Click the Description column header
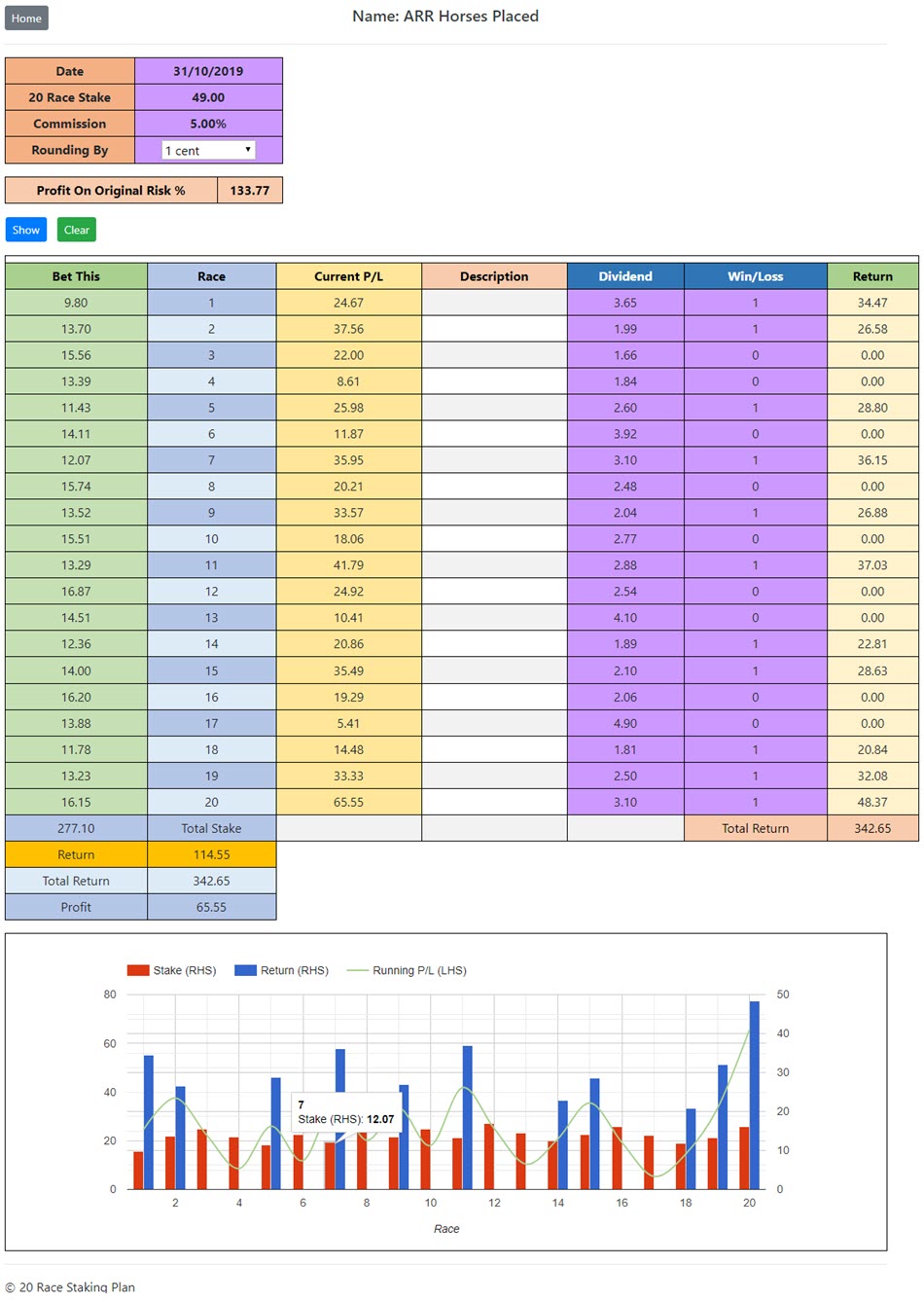This screenshot has height=1302, width=924. coord(494,276)
